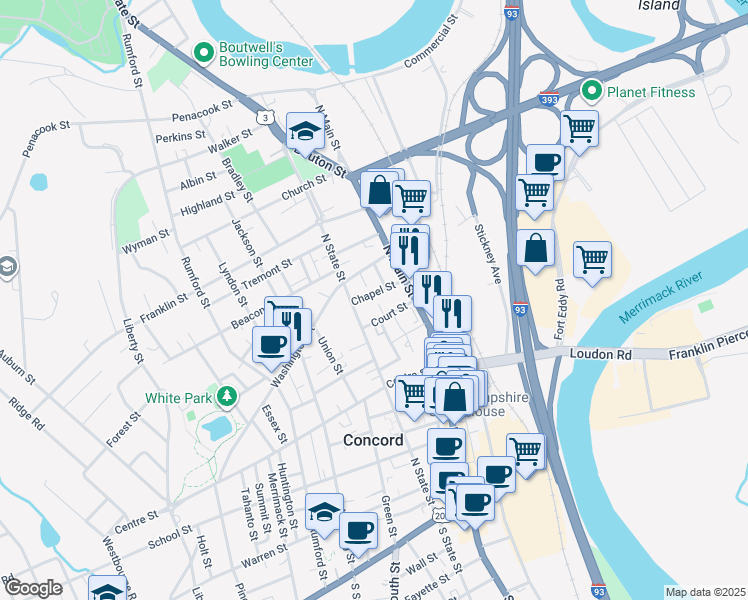748x600 pixels.
Task: Click the shopping bag marker below Loudon Rd
Action: pos(454,397)
